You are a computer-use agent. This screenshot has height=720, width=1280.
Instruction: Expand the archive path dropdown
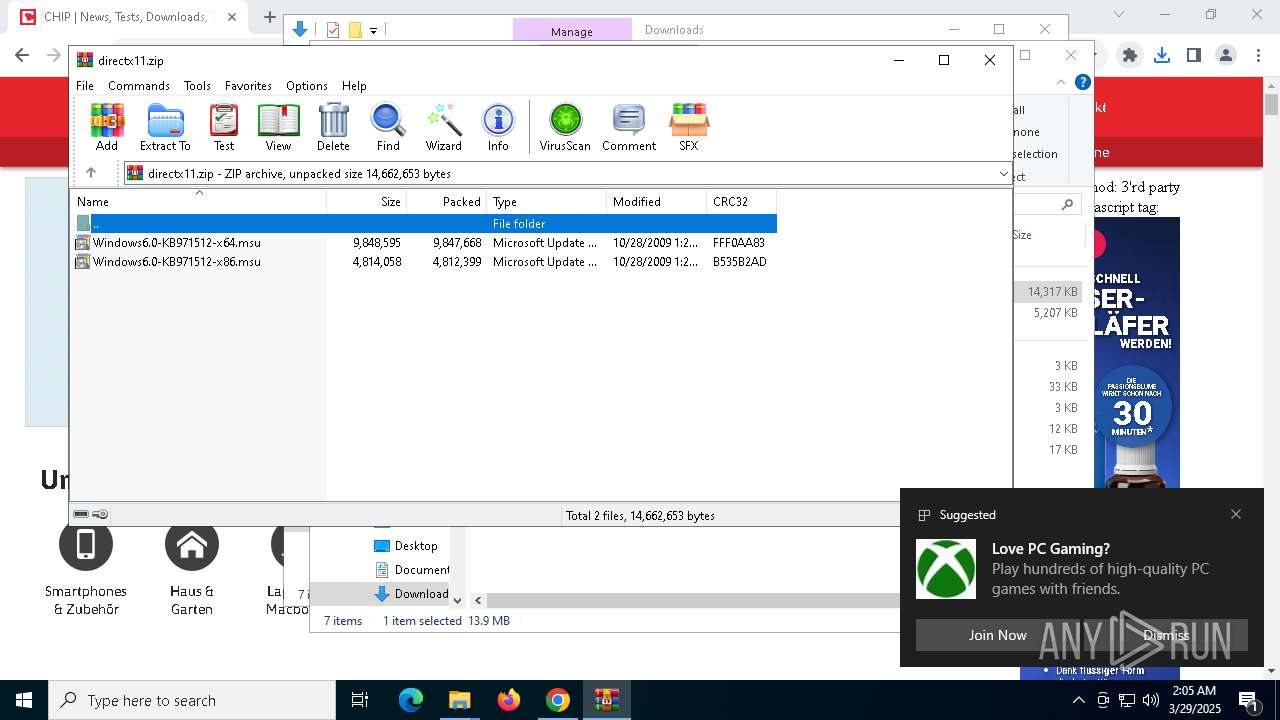(1003, 174)
